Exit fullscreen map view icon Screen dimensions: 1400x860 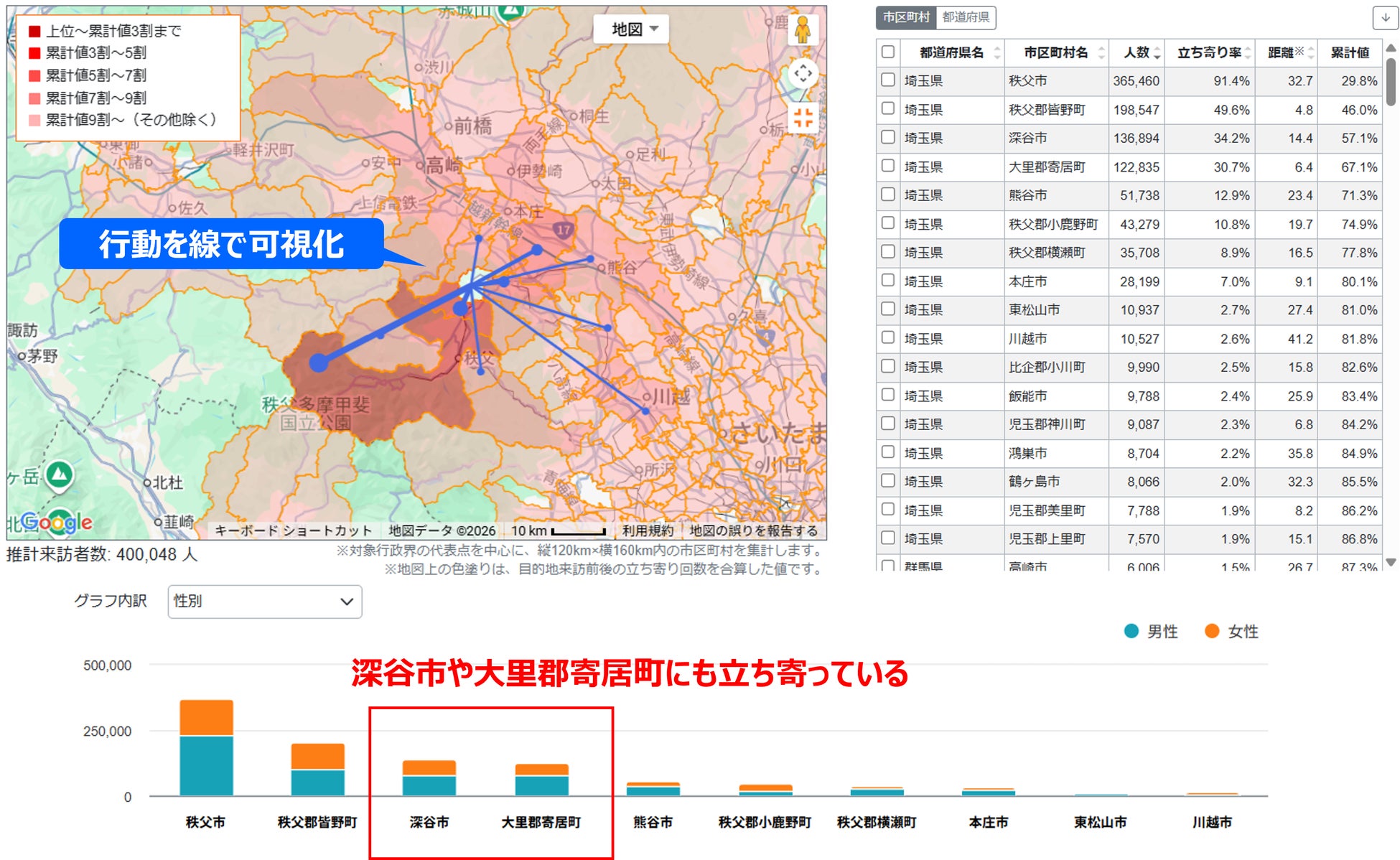tap(803, 118)
